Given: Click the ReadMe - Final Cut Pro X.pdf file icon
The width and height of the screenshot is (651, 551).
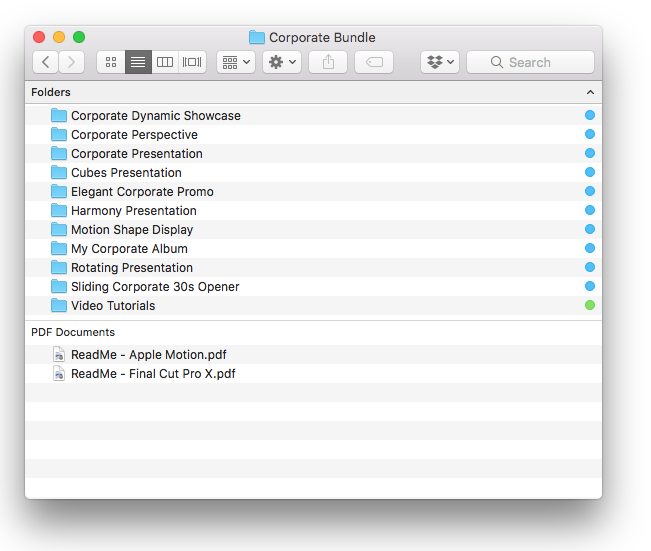Looking at the screenshot, I should (59, 374).
